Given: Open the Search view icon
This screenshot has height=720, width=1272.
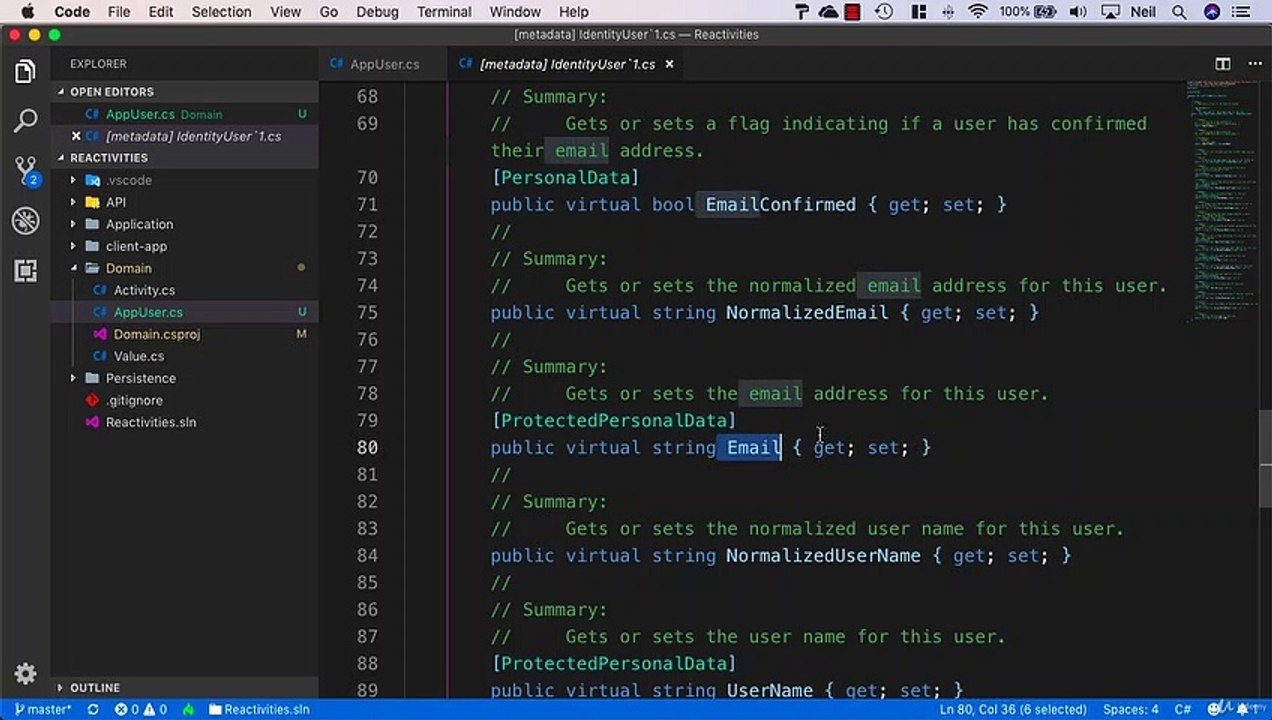Looking at the screenshot, I should pyautogui.click(x=25, y=122).
